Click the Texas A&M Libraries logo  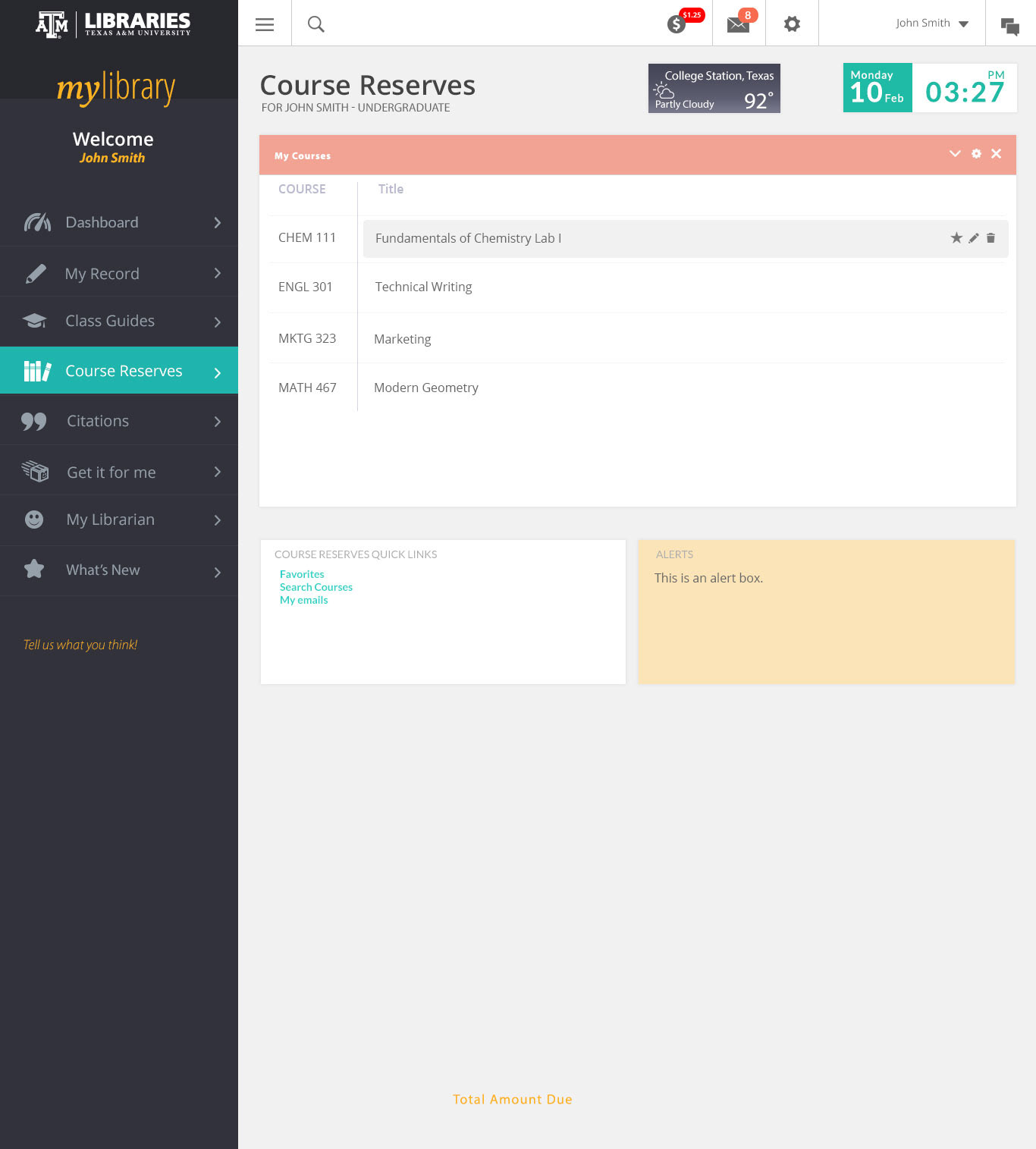(113, 24)
